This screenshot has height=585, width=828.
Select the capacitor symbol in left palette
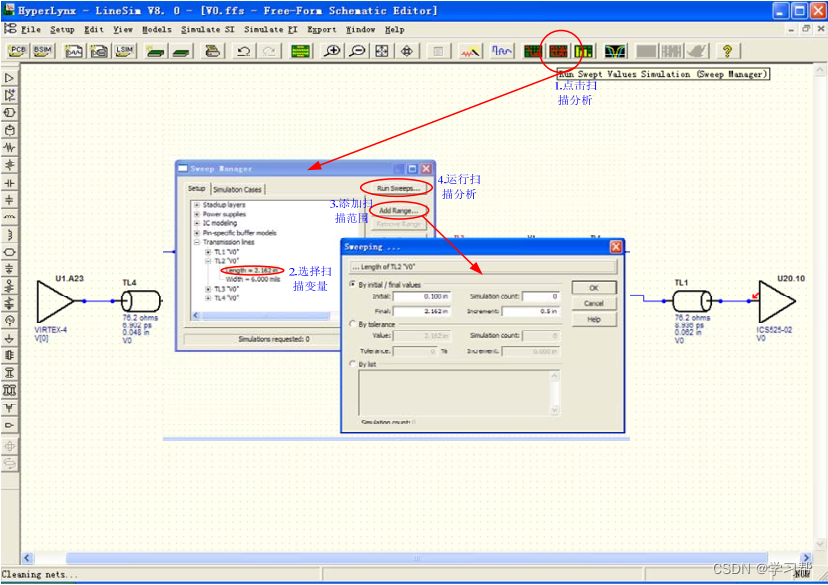pyautogui.click(x=10, y=183)
